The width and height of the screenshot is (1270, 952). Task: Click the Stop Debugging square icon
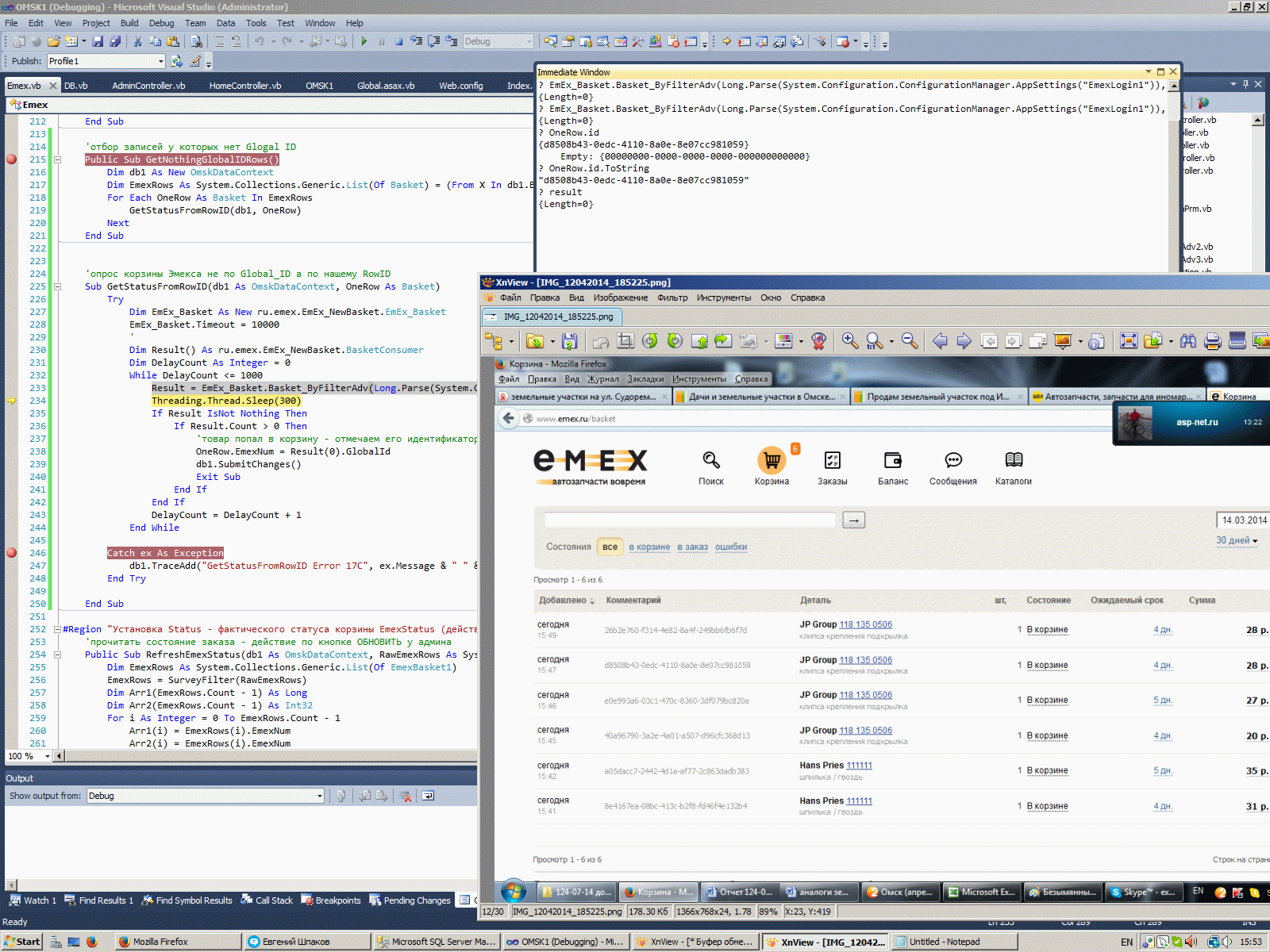(398, 41)
